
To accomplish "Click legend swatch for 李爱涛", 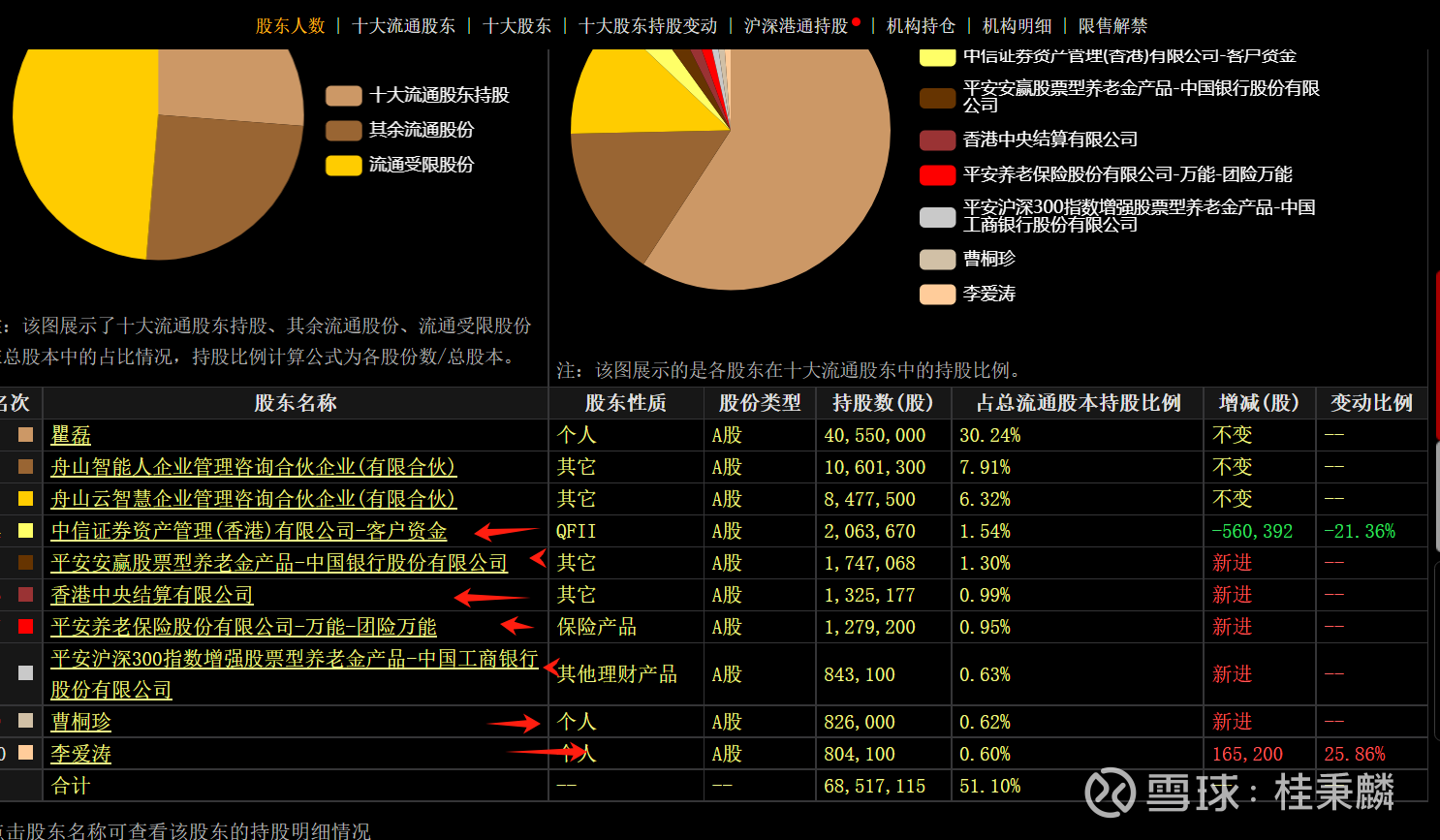I will pos(937,294).
